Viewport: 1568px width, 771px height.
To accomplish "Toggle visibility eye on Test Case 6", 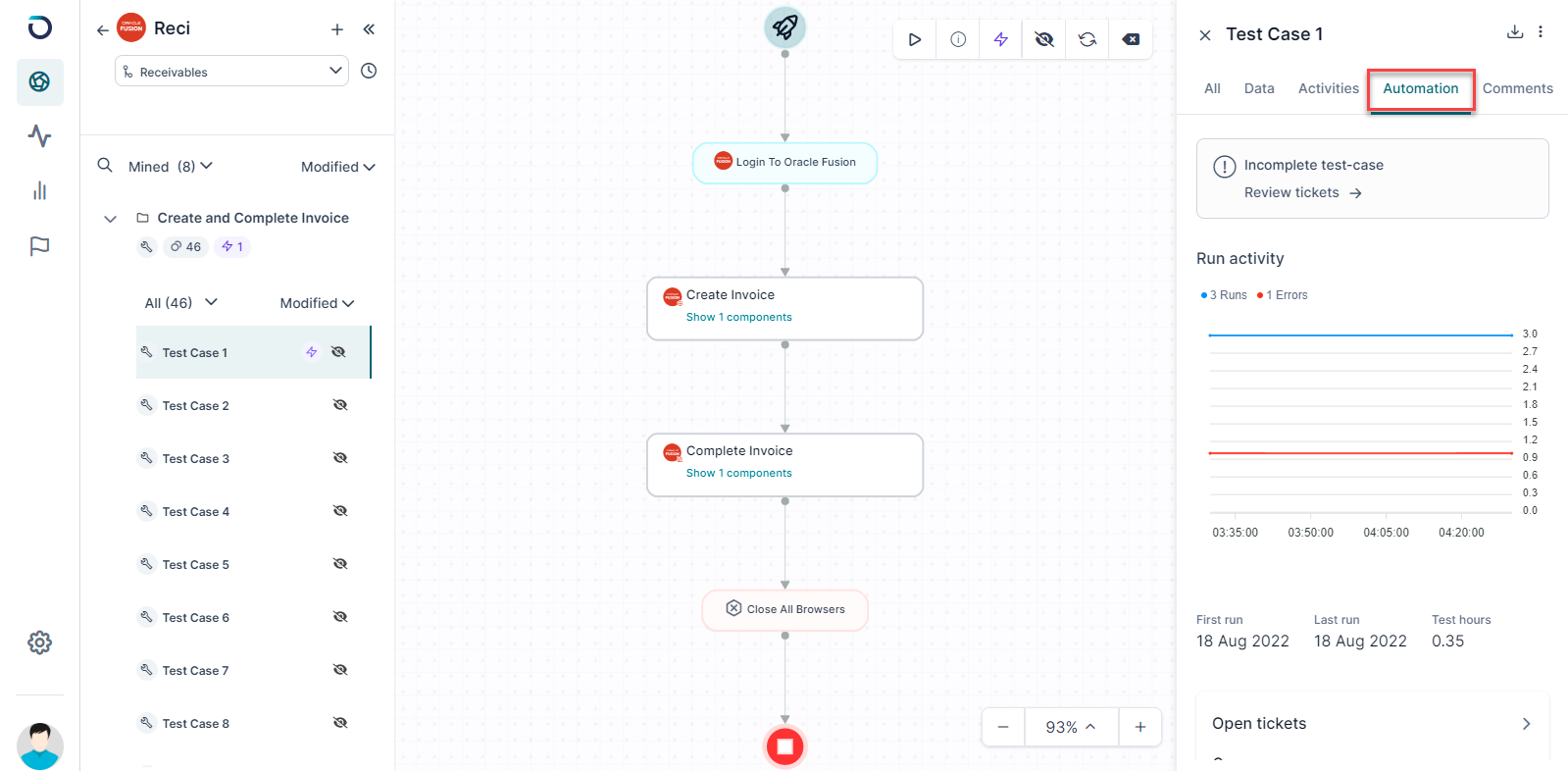I will click(x=340, y=617).
